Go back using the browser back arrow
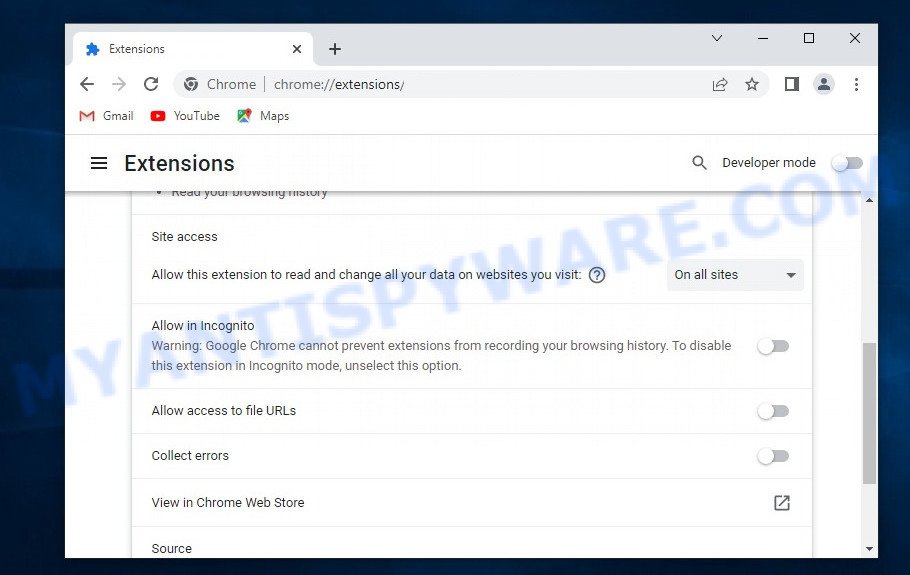This screenshot has width=910, height=575. [87, 84]
